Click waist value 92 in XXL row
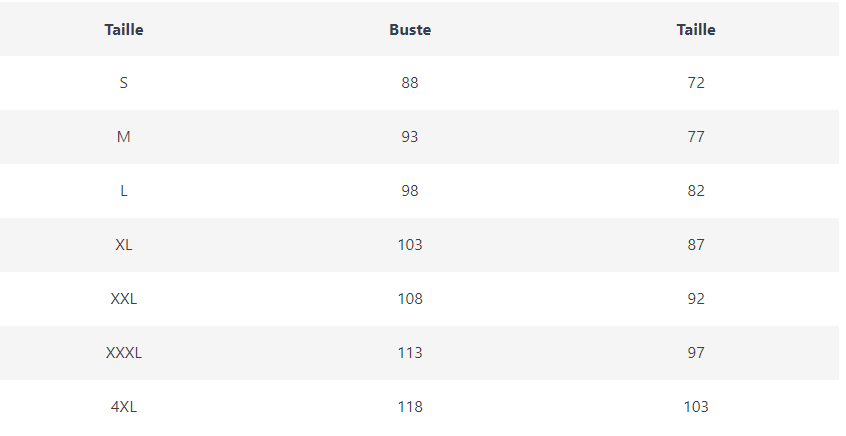The width and height of the screenshot is (846, 436). pos(696,299)
